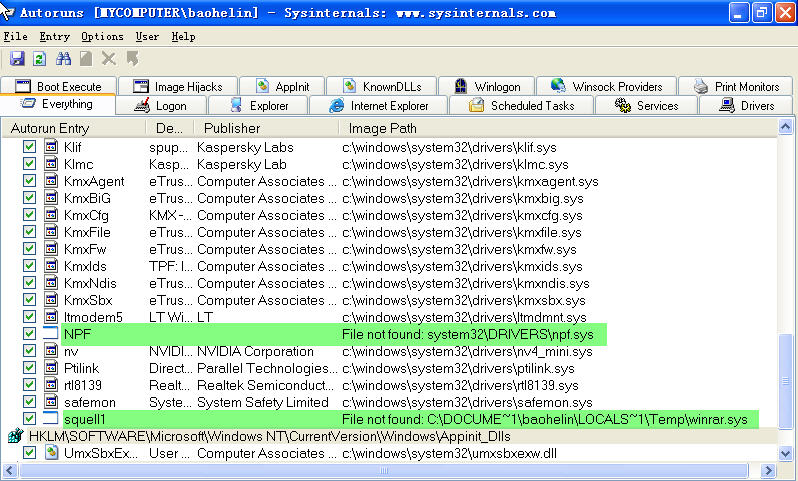The height and width of the screenshot is (481, 798).
Task: Click the vertical scrollbar down arrow
Action: [785, 452]
